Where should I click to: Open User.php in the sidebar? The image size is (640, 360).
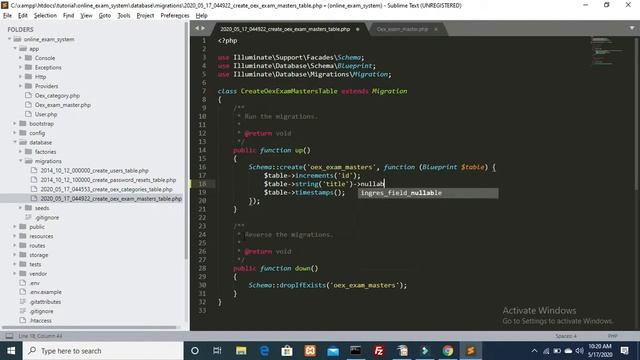point(46,114)
